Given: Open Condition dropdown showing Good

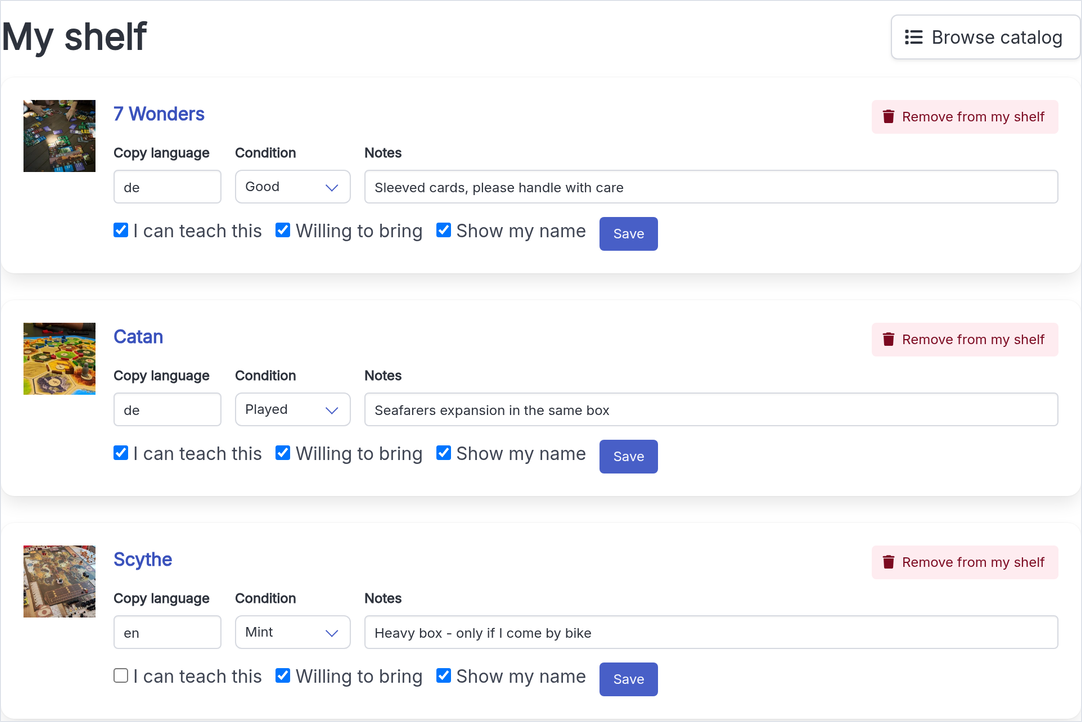Looking at the screenshot, I should pyautogui.click(x=293, y=187).
